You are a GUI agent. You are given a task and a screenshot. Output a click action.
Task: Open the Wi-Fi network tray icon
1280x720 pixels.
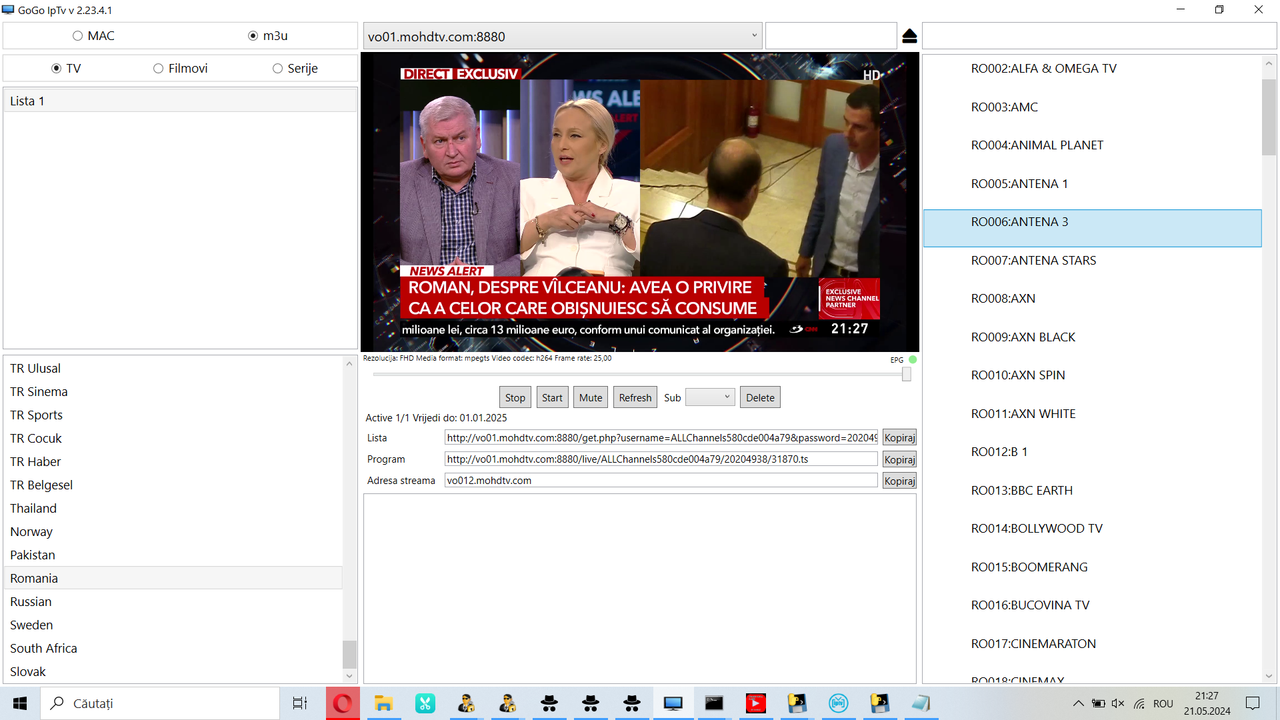1139,704
